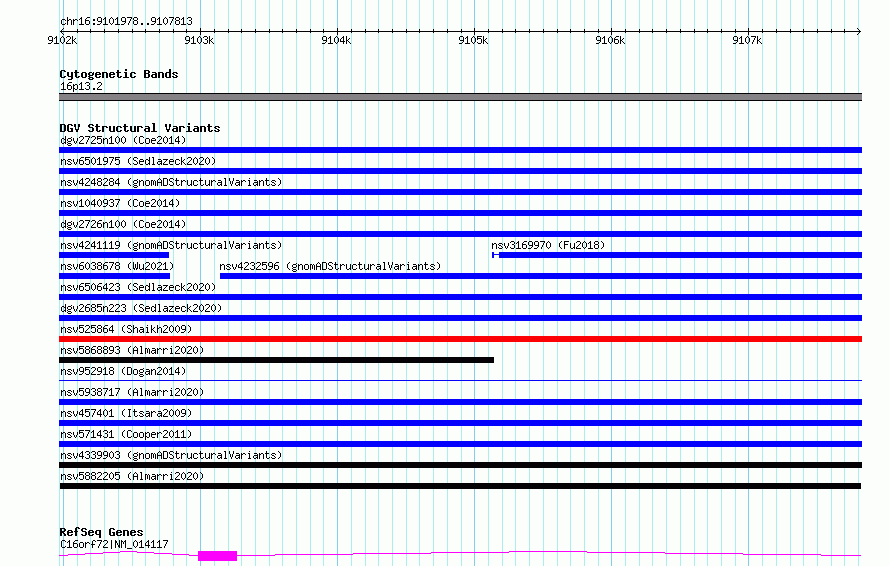
Task: Click the red nsv525864 variant bar
Action: pos(460,339)
